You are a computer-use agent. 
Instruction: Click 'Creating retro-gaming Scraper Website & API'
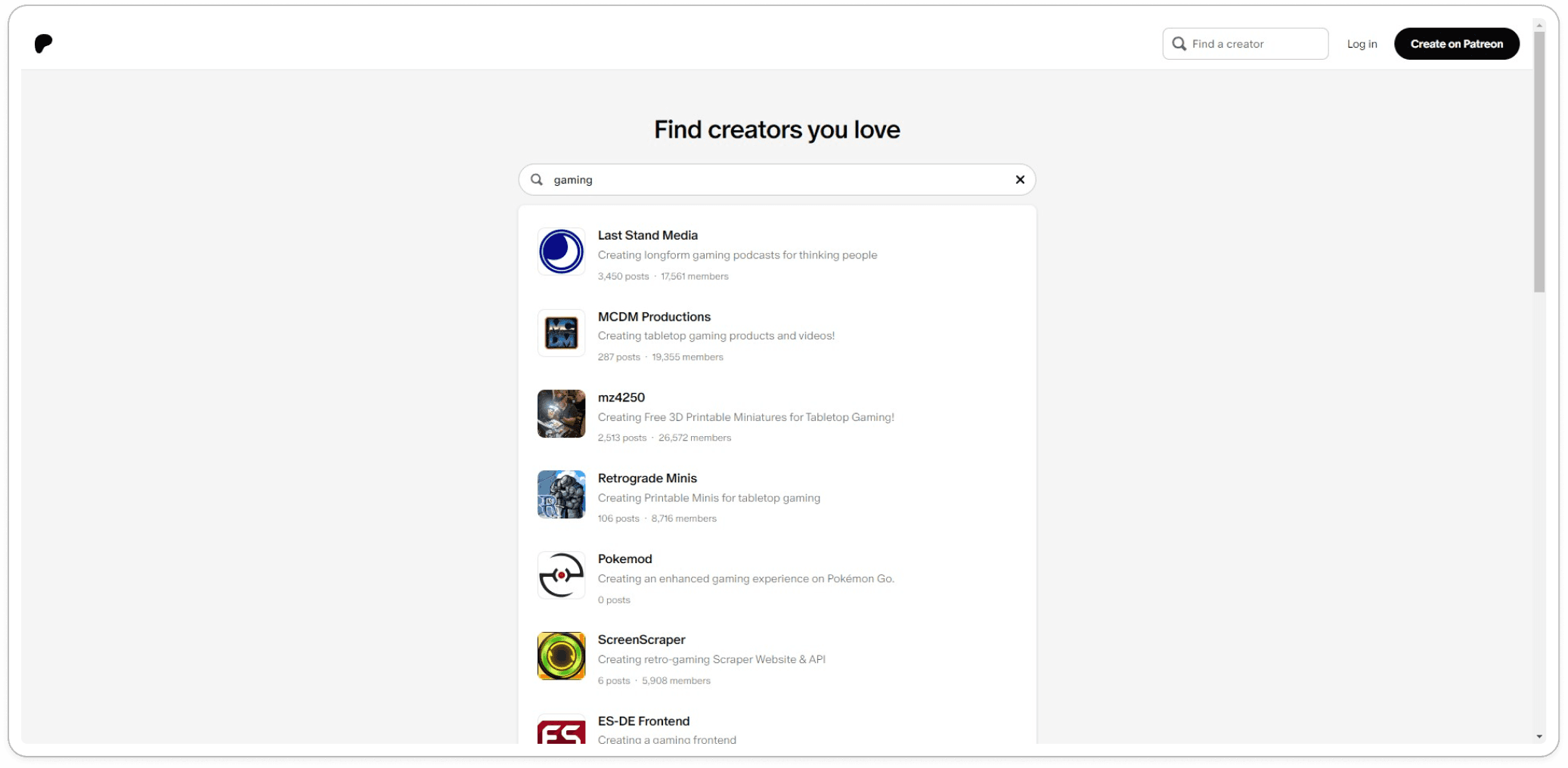711,660
